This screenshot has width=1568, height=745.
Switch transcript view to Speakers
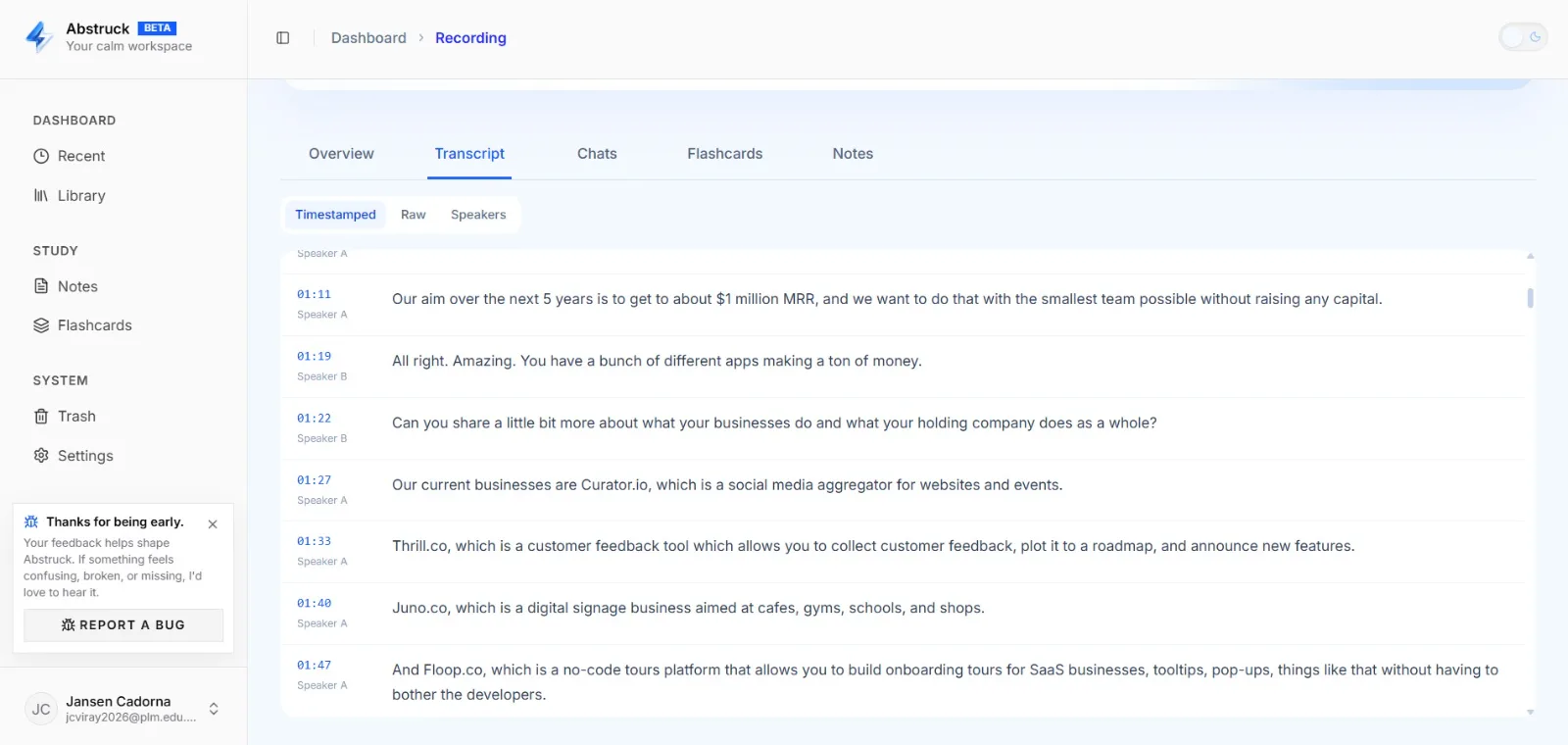tap(478, 215)
